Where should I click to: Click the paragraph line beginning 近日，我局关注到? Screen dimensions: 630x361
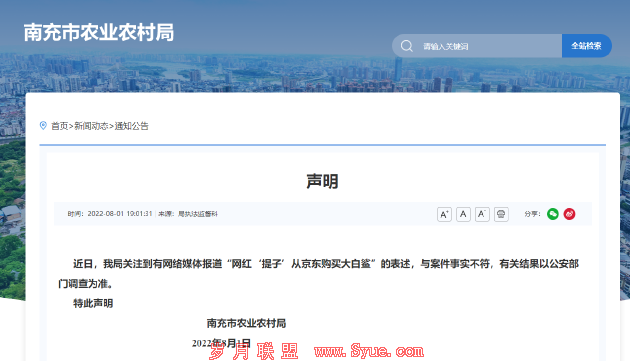[326, 264]
